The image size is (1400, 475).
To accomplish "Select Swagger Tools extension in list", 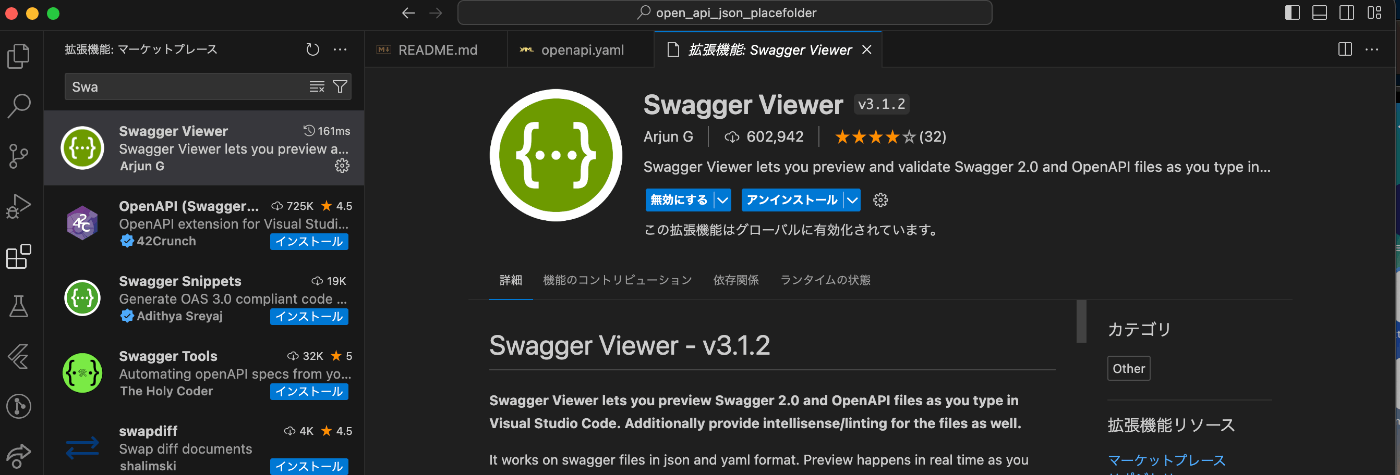I will 204,373.
